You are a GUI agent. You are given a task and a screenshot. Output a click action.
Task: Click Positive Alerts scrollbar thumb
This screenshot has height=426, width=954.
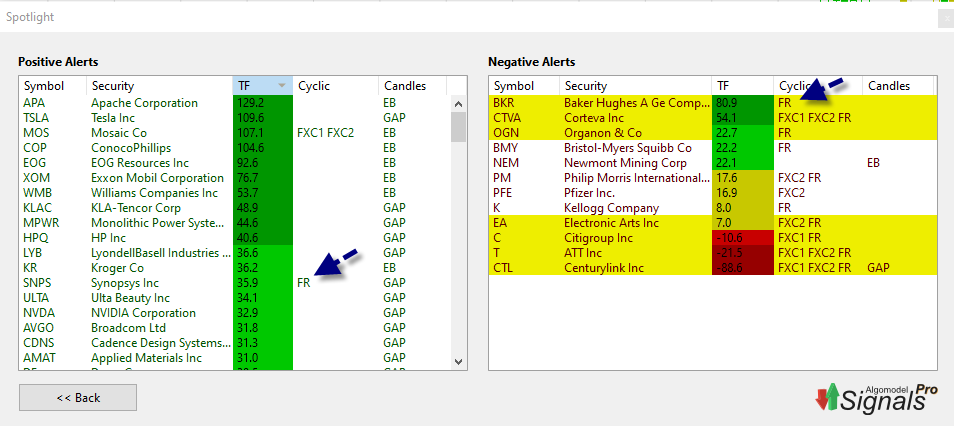[x=459, y=127]
